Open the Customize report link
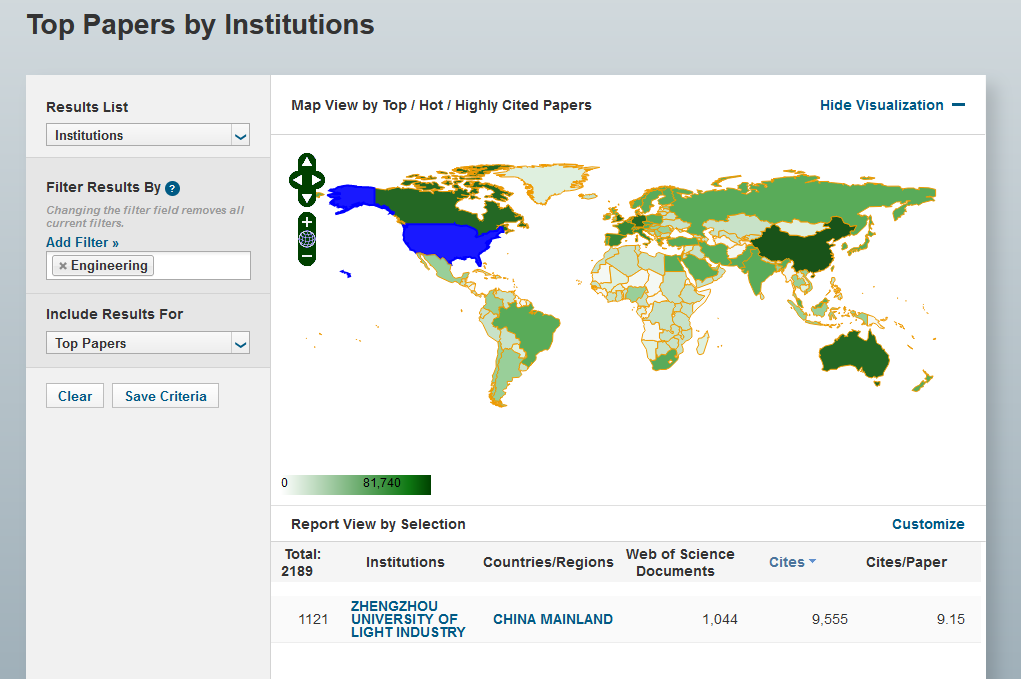Viewport: 1021px width, 679px height. coord(927,524)
